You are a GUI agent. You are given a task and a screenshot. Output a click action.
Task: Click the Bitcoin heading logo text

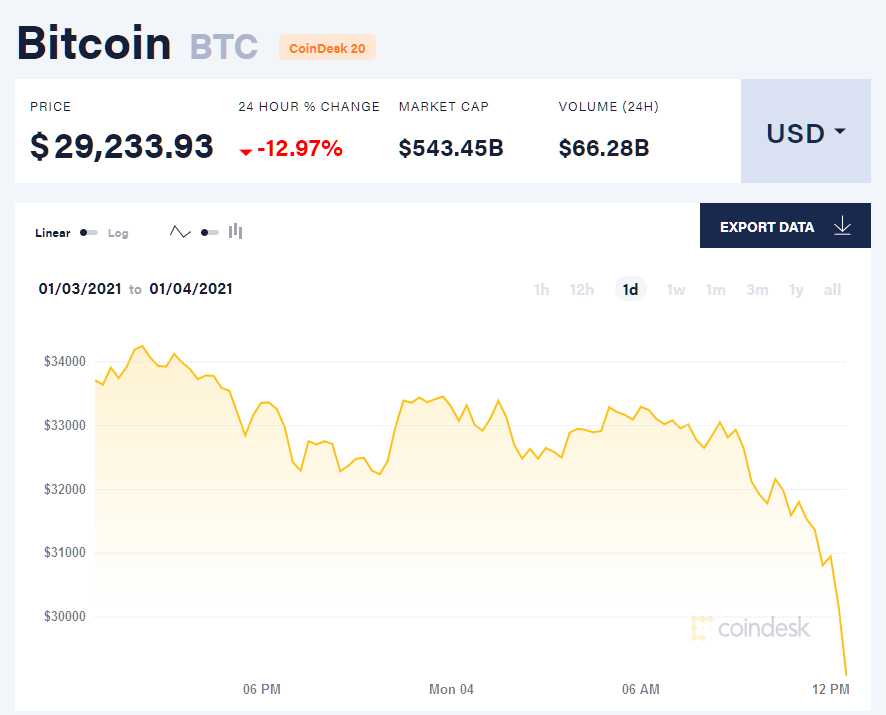pos(93,43)
